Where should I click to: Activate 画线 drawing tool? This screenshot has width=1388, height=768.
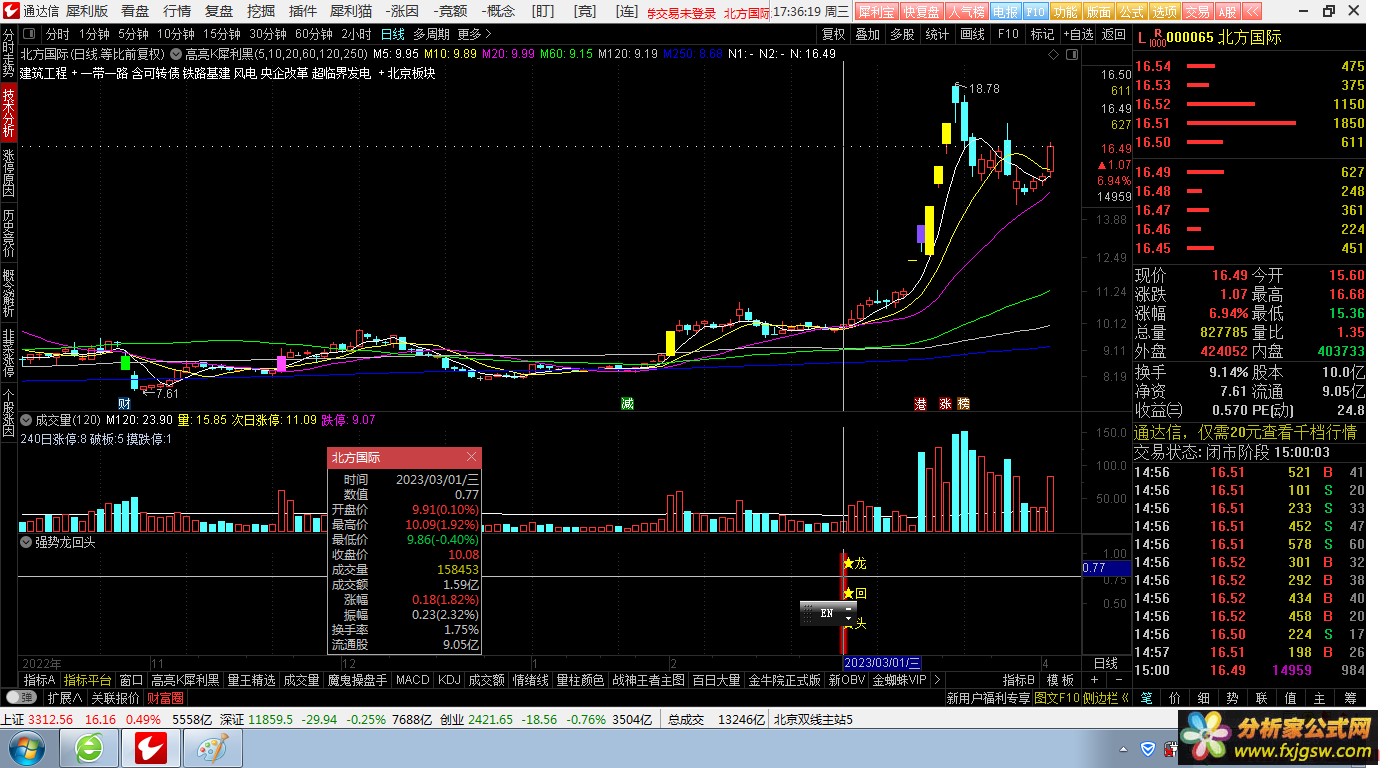[x=972, y=34]
